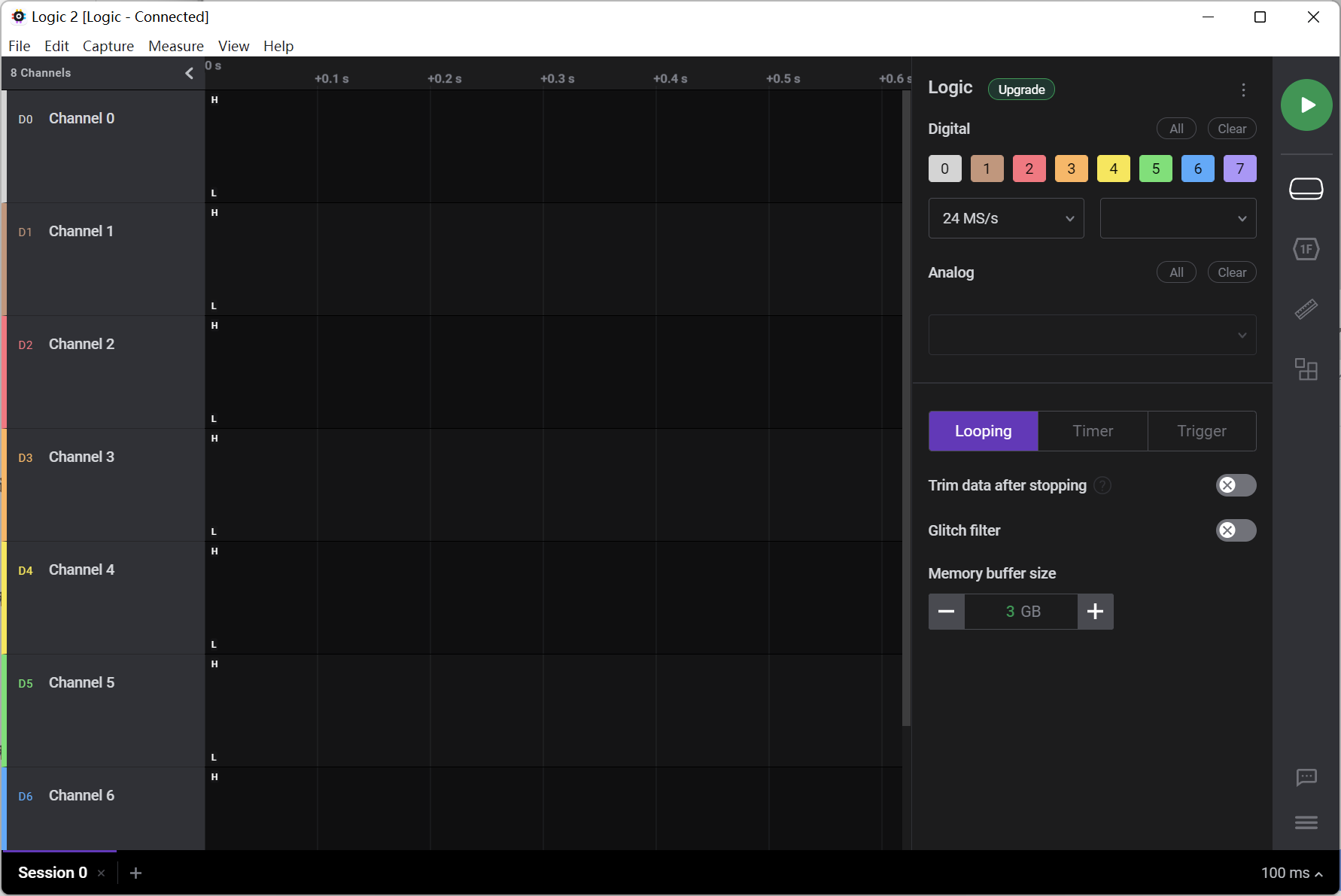Add a new session tab
Viewport: 1341px width, 896px height.
pyautogui.click(x=135, y=873)
